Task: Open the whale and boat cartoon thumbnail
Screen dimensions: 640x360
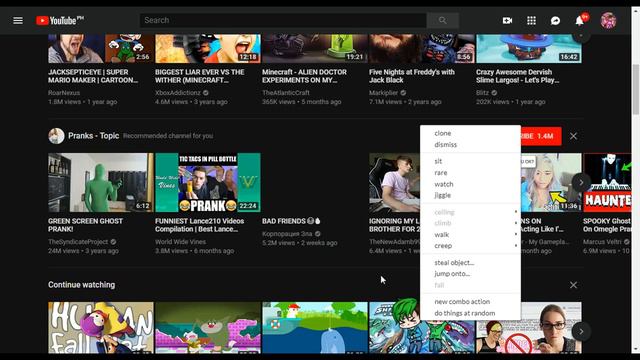Action: click(x=315, y=328)
